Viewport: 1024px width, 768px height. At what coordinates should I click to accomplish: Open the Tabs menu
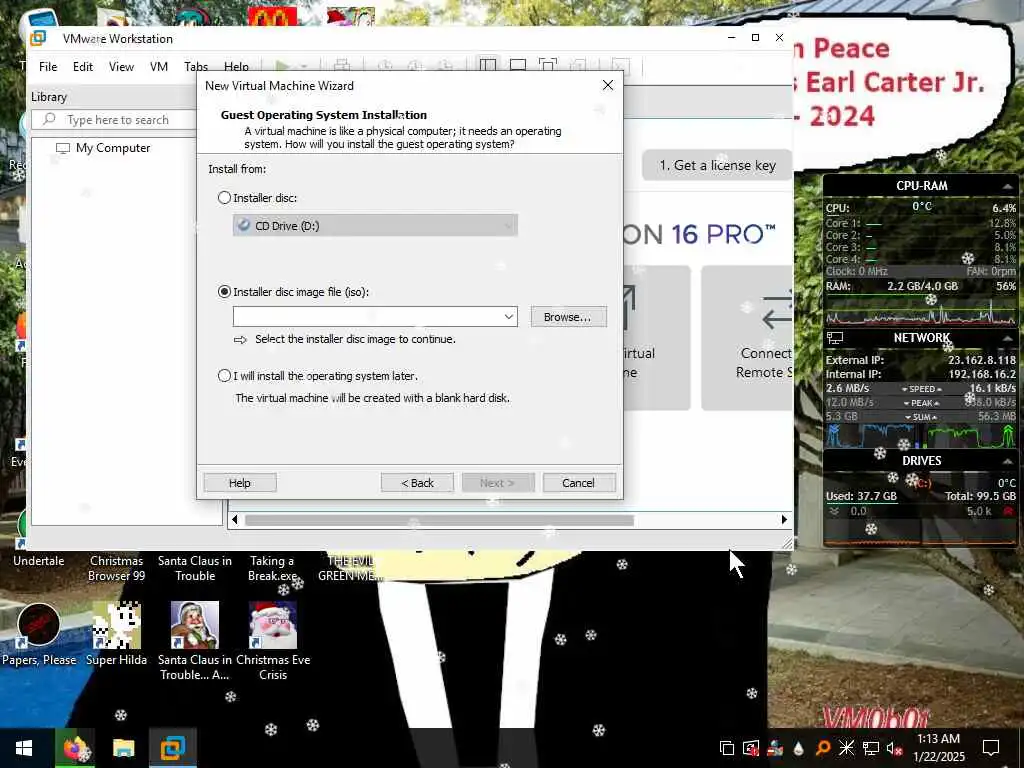[x=196, y=67]
